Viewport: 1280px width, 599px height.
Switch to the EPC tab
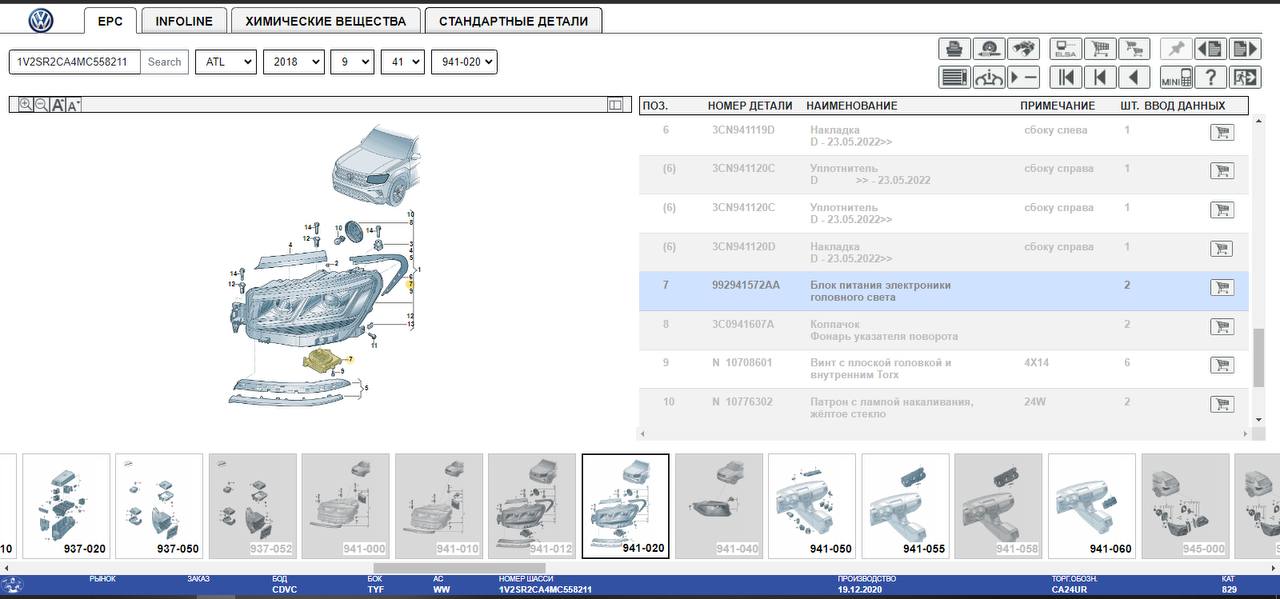(110, 21)
